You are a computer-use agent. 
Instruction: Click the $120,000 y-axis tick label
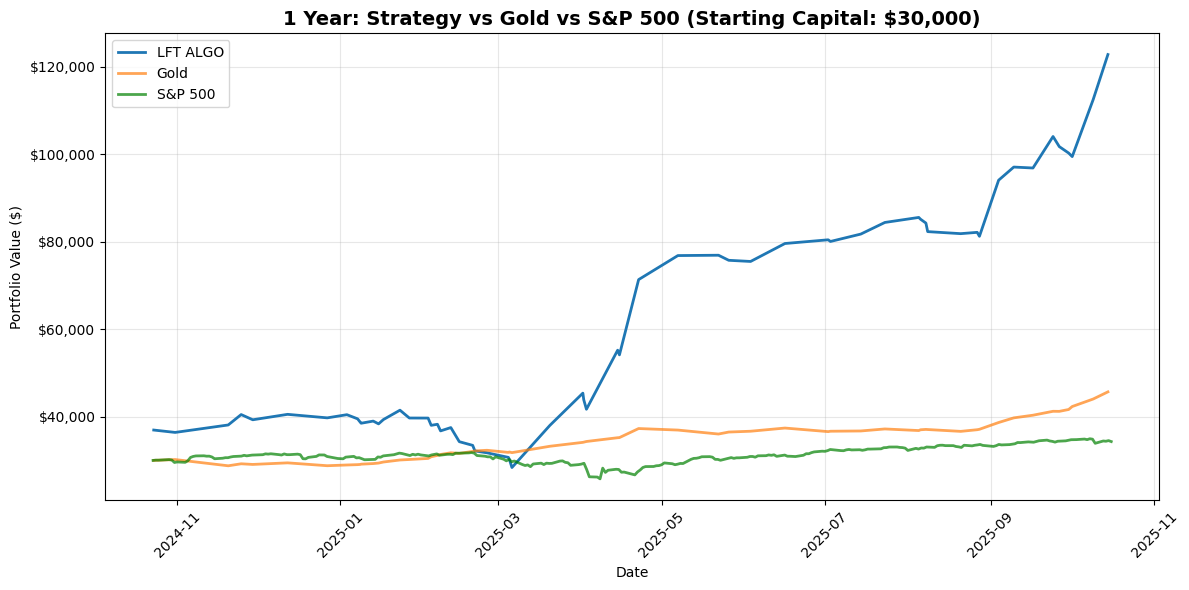[62, 67]
